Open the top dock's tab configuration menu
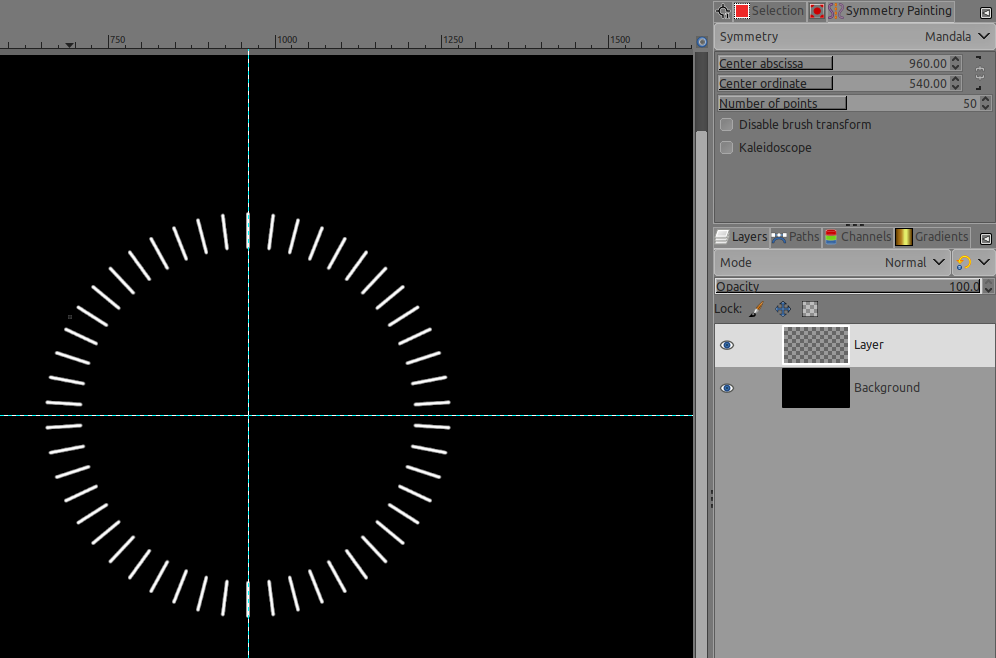 tap(985, 12)
